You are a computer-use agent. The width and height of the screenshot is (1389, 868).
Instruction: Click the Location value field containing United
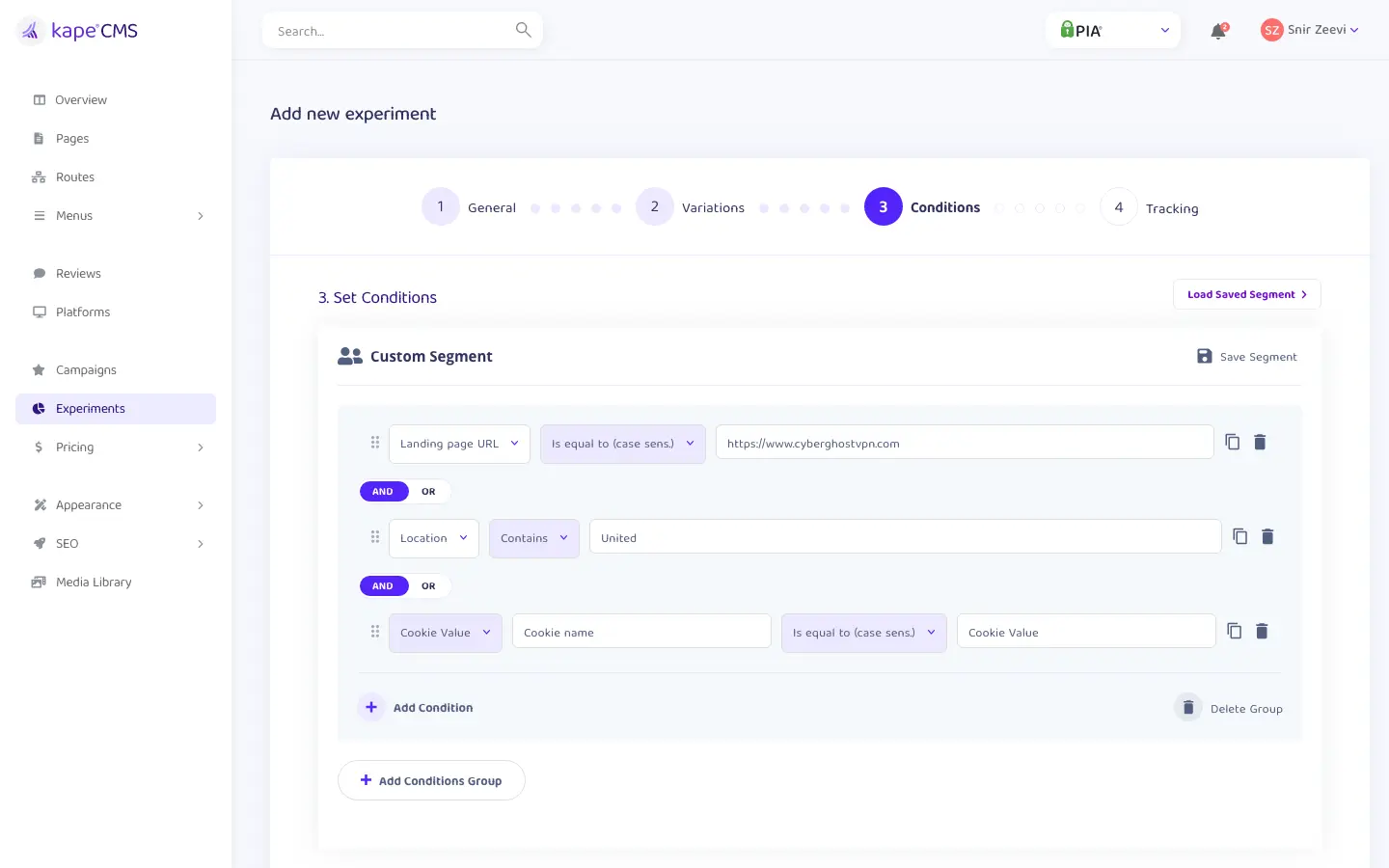(x=906, y=536)
